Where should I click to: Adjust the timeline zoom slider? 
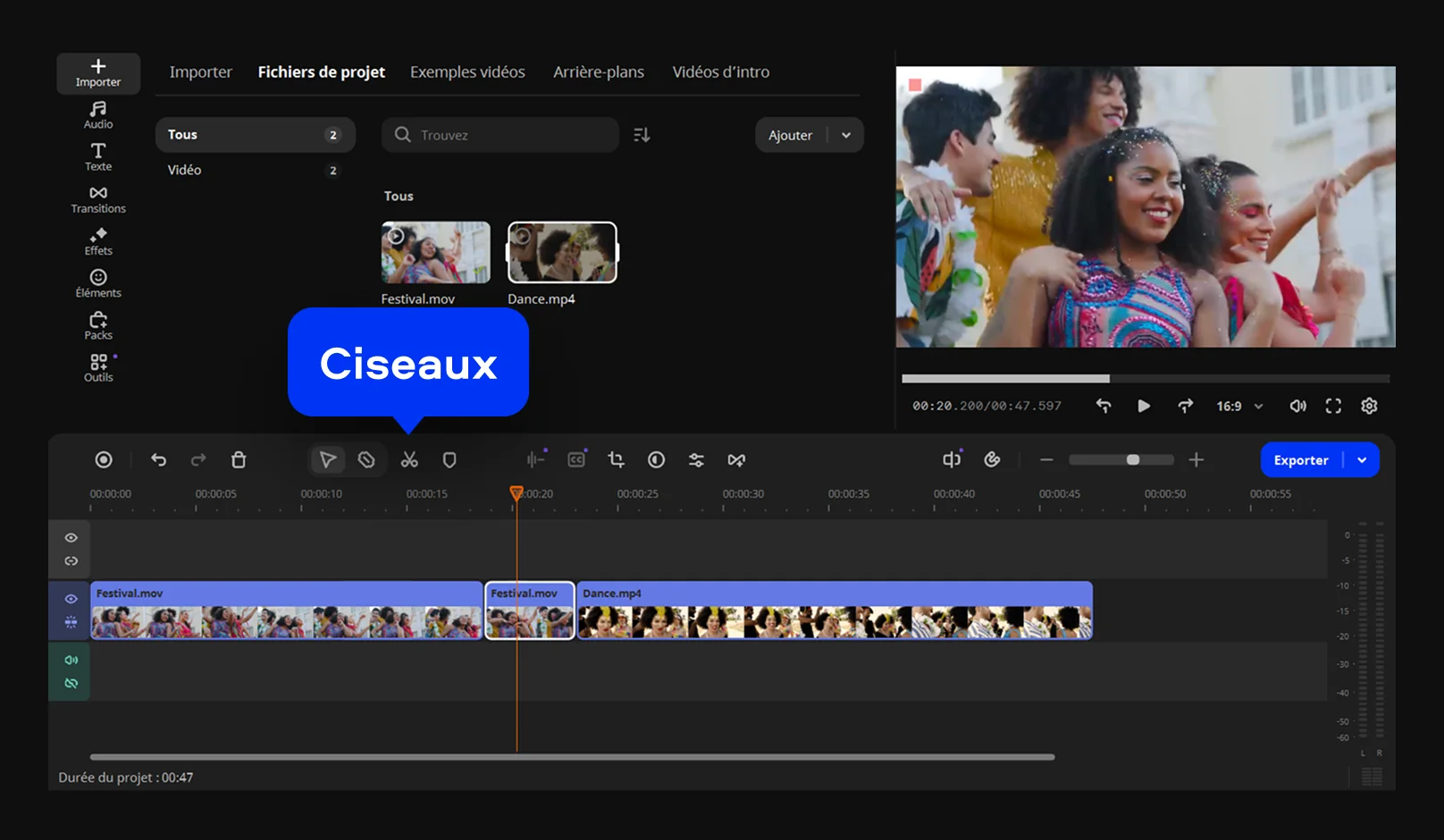point(1132,459)
